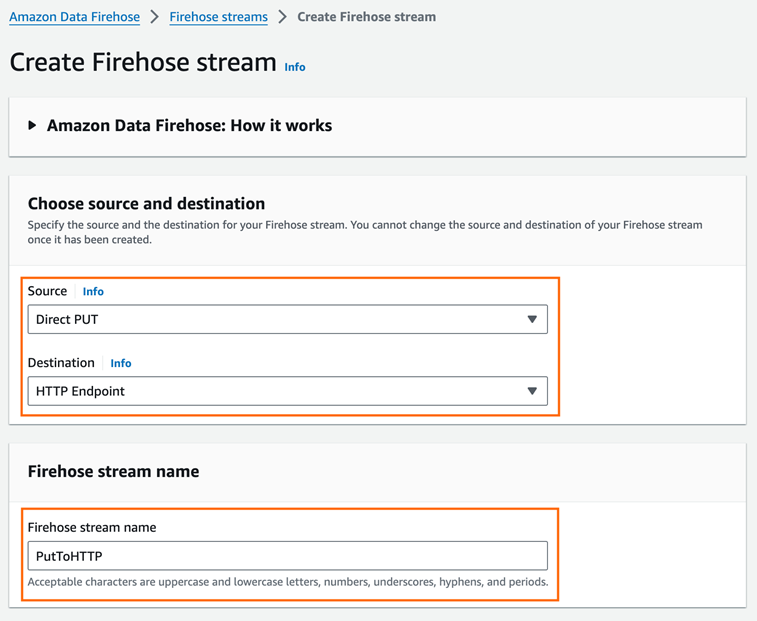This screenshot has height=621, width=757.
Task: Click the Choose source and destination heading
Action: (x=146, y=203)
